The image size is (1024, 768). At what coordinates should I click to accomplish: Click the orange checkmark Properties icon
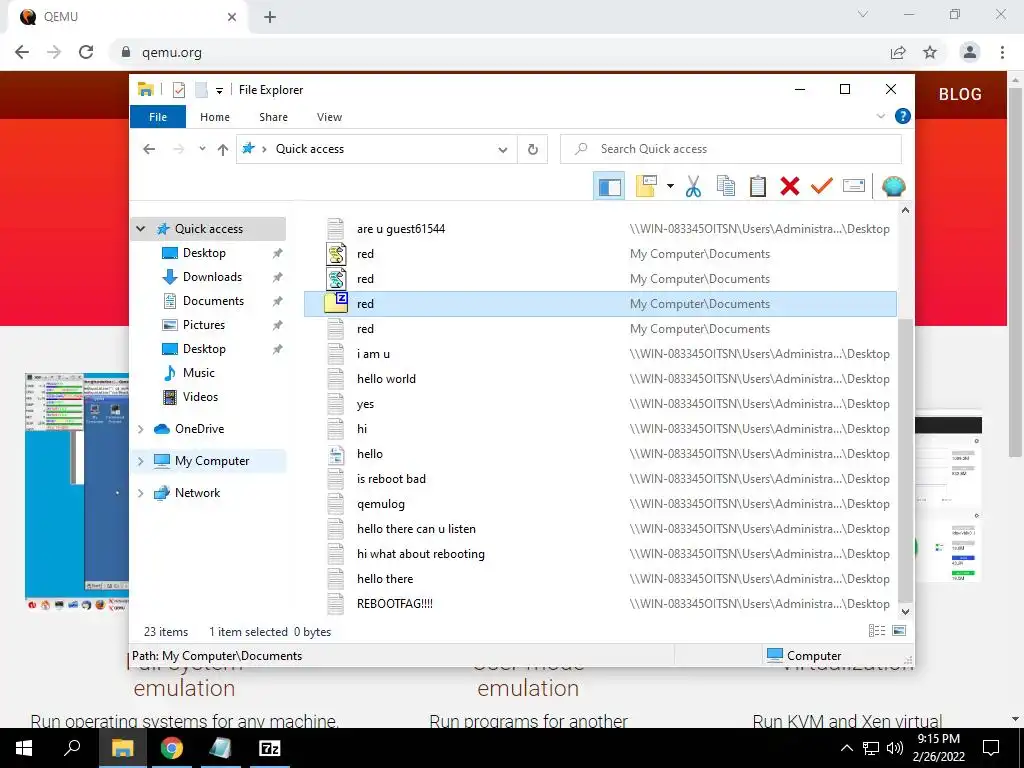(x=822, y=187)
